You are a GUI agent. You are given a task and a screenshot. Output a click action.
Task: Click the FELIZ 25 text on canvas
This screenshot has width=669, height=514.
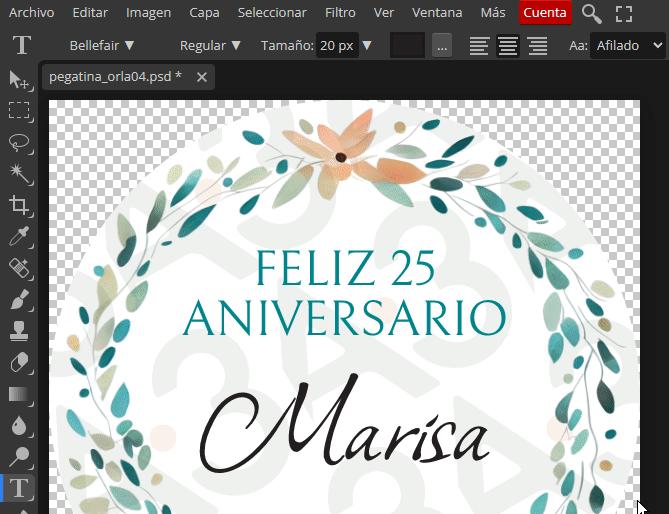(345, 268)
